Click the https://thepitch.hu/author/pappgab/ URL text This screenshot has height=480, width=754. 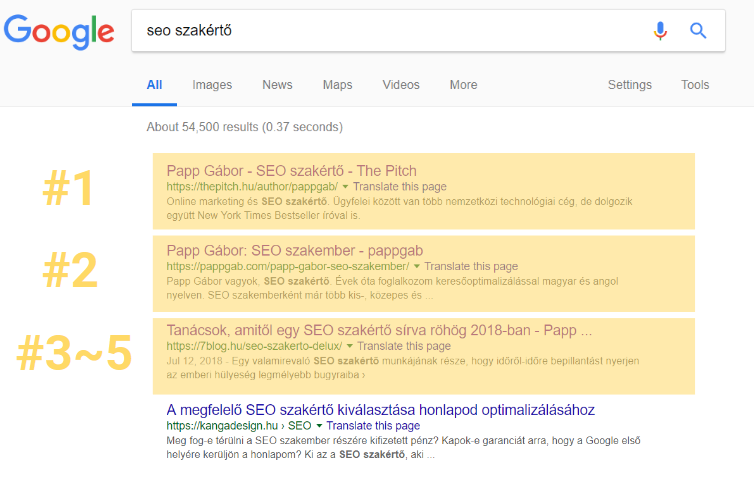pos(252,187)
